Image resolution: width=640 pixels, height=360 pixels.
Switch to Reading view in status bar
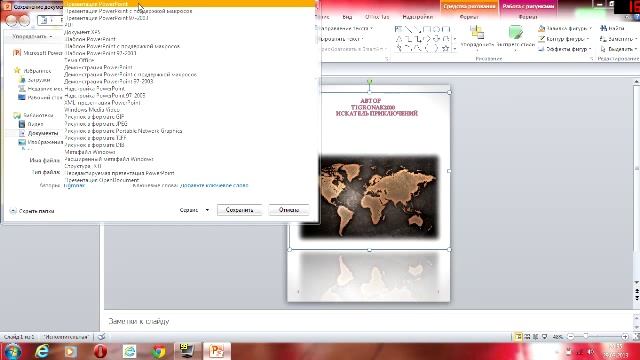pos(536,337)
